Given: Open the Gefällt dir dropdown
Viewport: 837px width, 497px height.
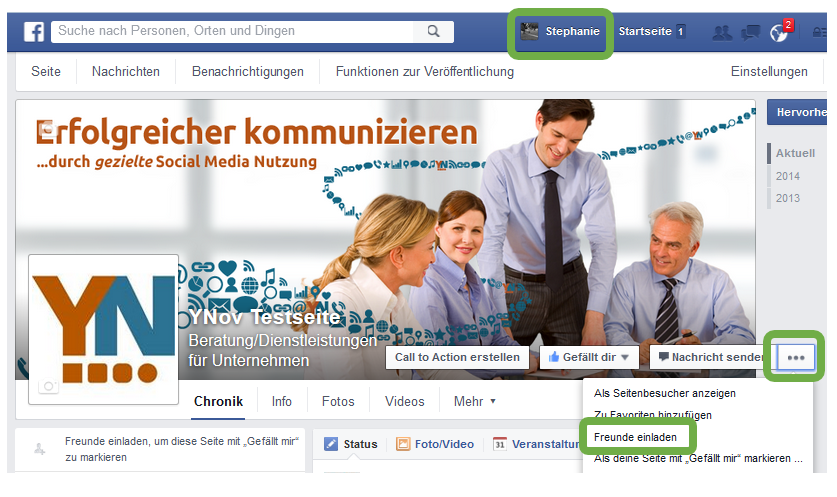Looking at the screenshot, I should [x=589, y=357].
